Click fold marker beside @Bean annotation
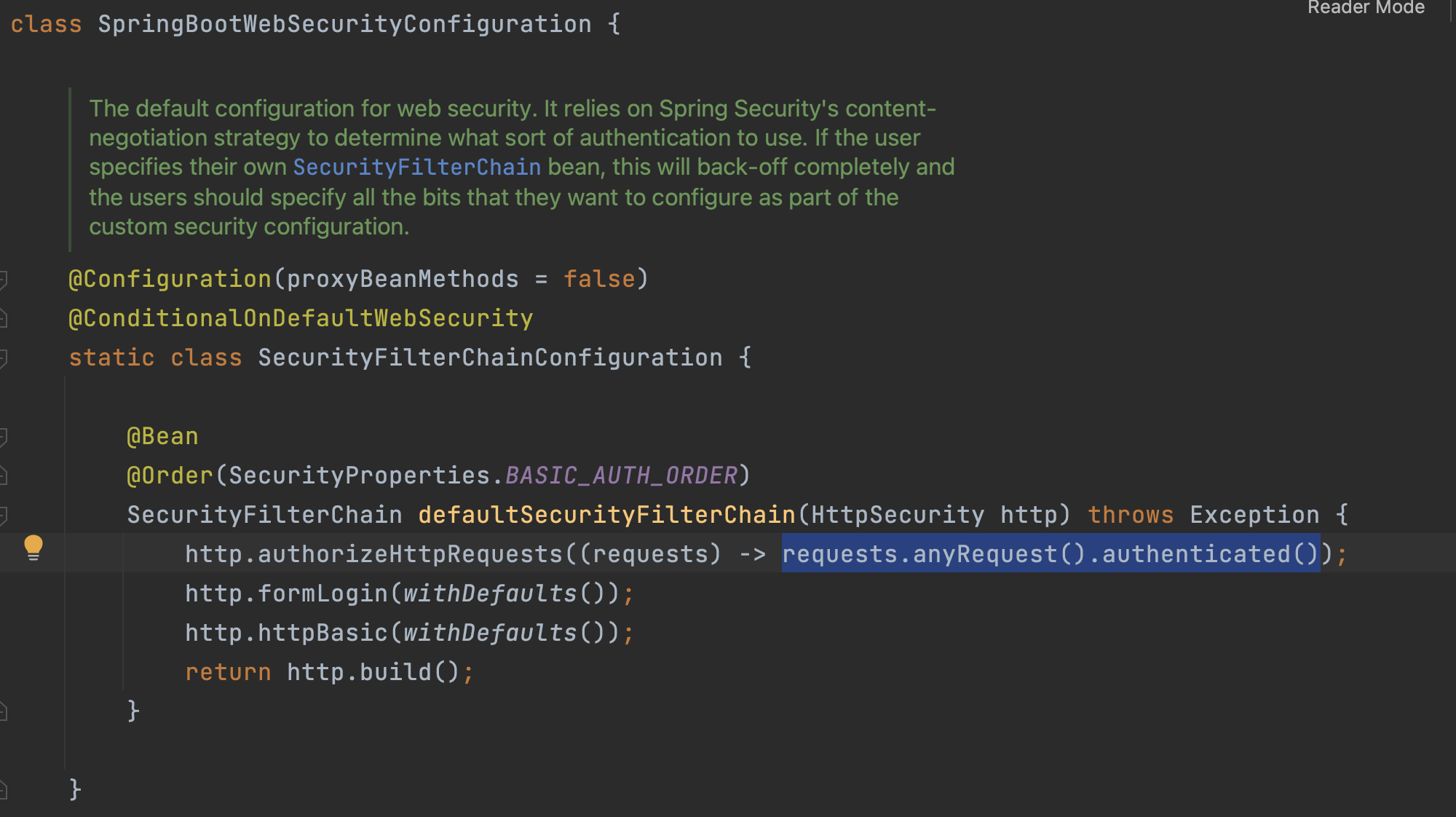This screenshot has height=817, width=1456. (x=4, y=437)
